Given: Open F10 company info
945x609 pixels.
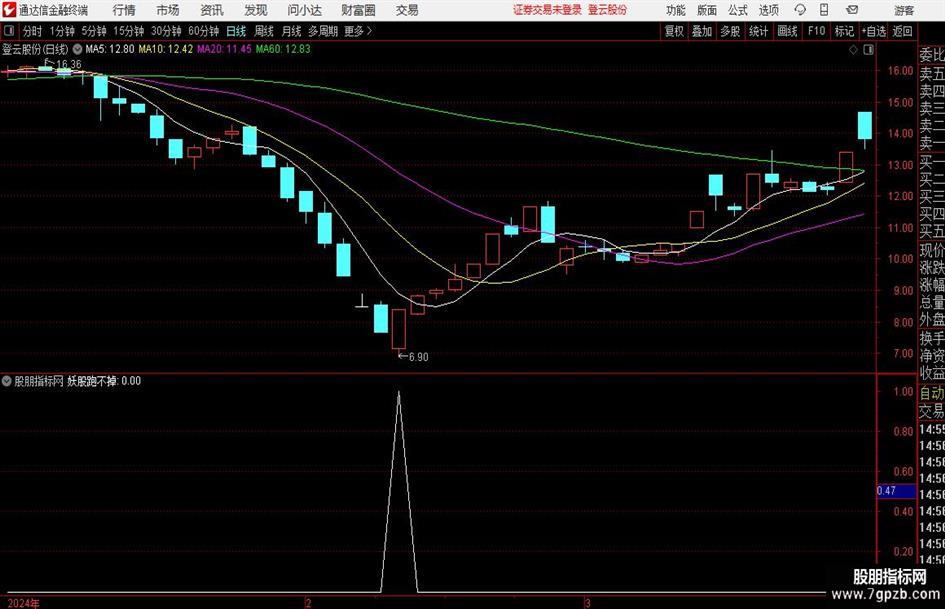Looking at the screenshot, I should [816, 31].
